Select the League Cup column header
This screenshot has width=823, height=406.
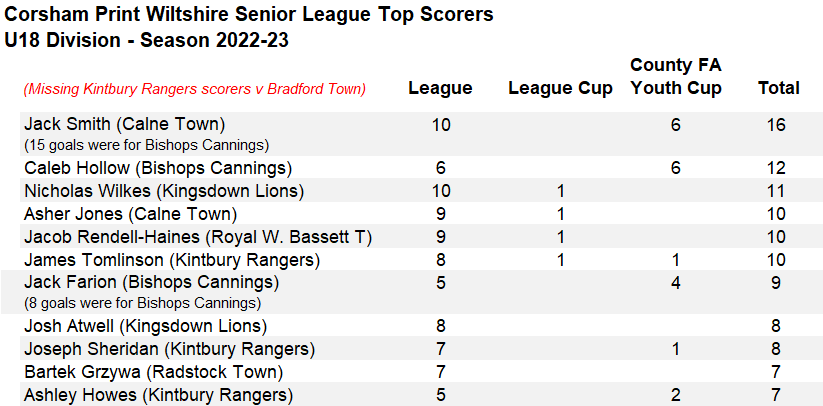[560, 88]
